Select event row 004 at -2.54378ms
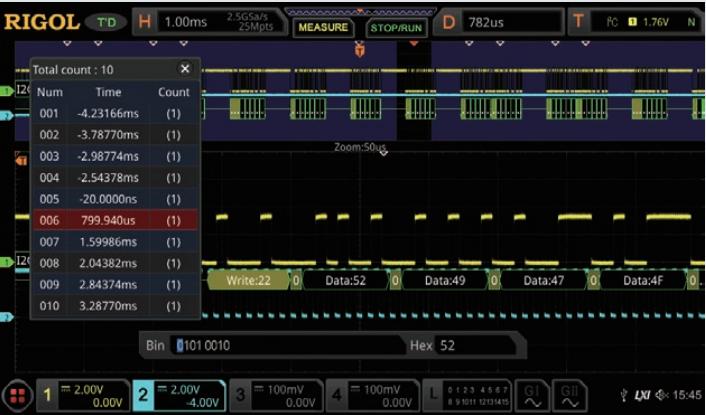The height and width of the screenshot is (415, 706). (x=115, y=177)
